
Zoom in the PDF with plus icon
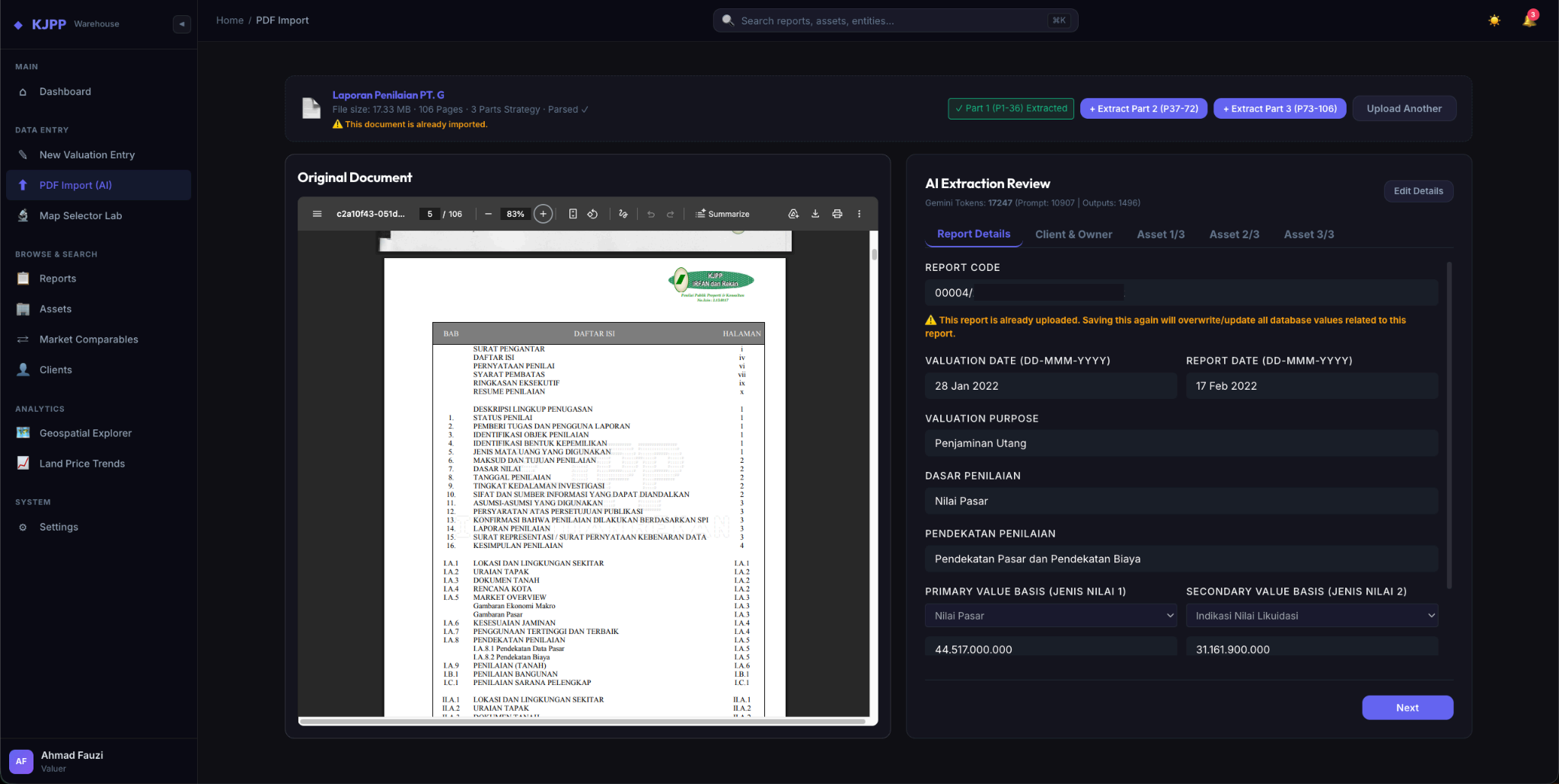click(x=543, y=214)
